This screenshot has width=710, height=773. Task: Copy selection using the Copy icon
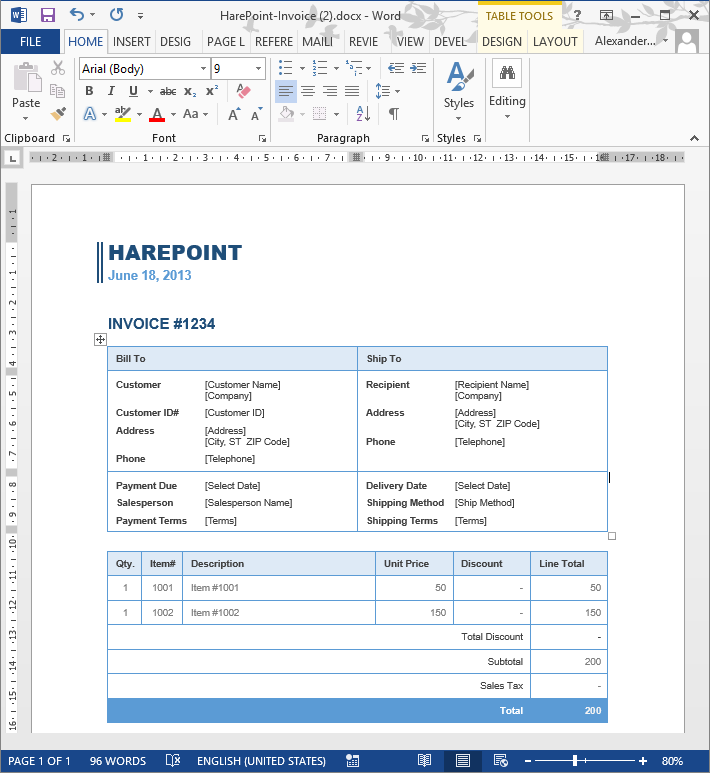[x=58, y=91]
